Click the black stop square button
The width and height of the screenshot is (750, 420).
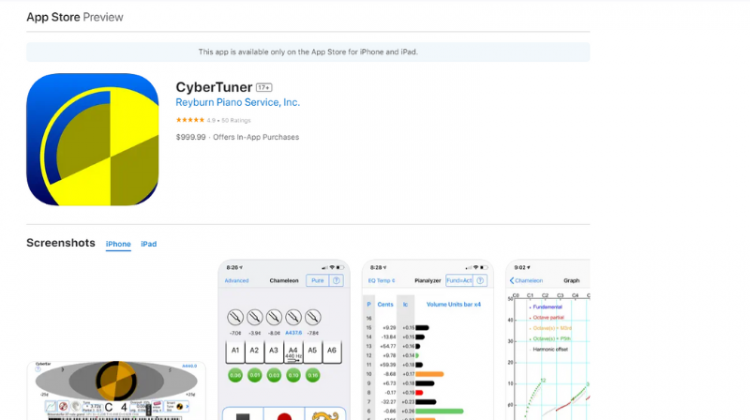point(243,416)
